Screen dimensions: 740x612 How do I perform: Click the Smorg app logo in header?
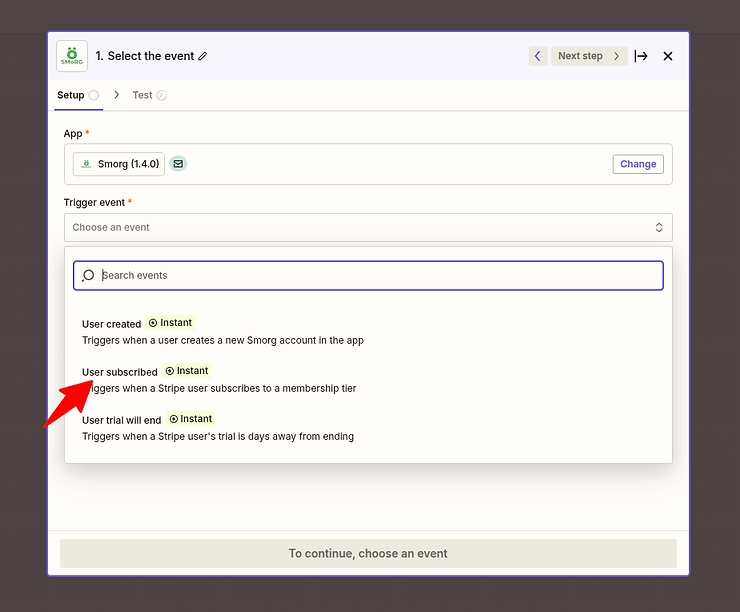click(x=72, y=56)
